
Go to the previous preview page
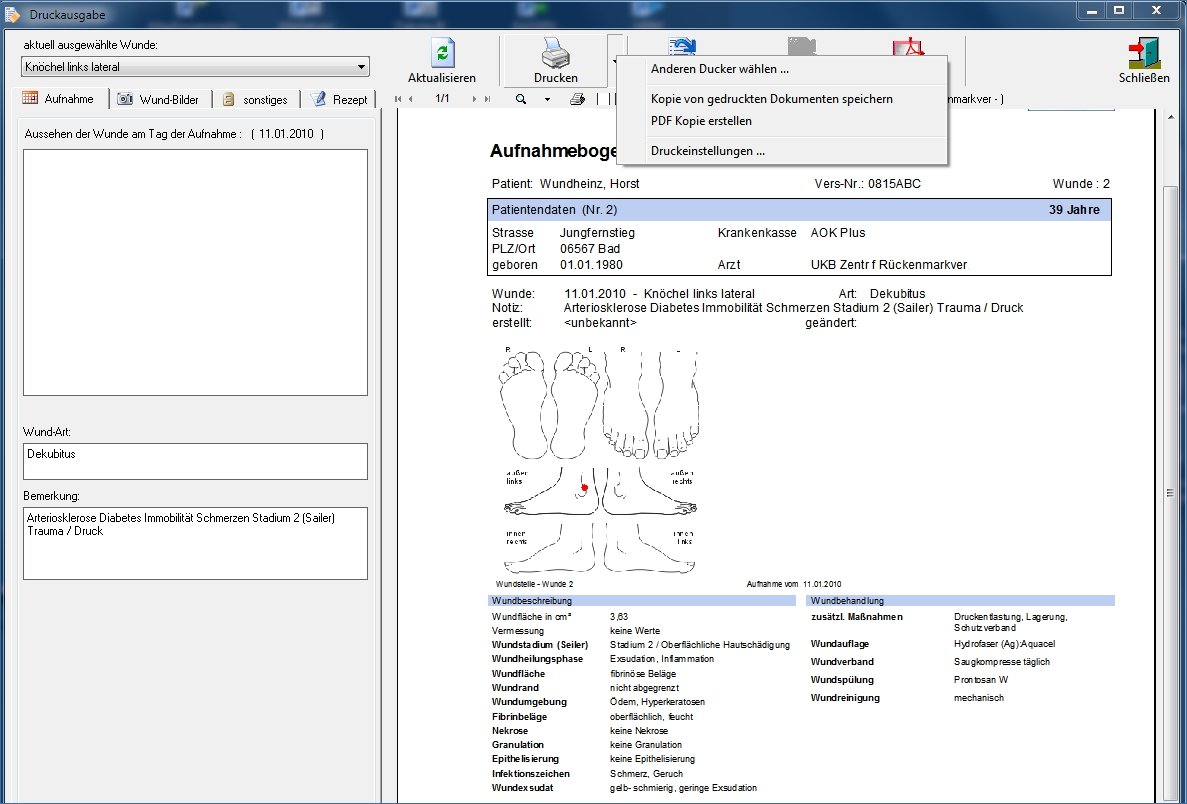411,99
